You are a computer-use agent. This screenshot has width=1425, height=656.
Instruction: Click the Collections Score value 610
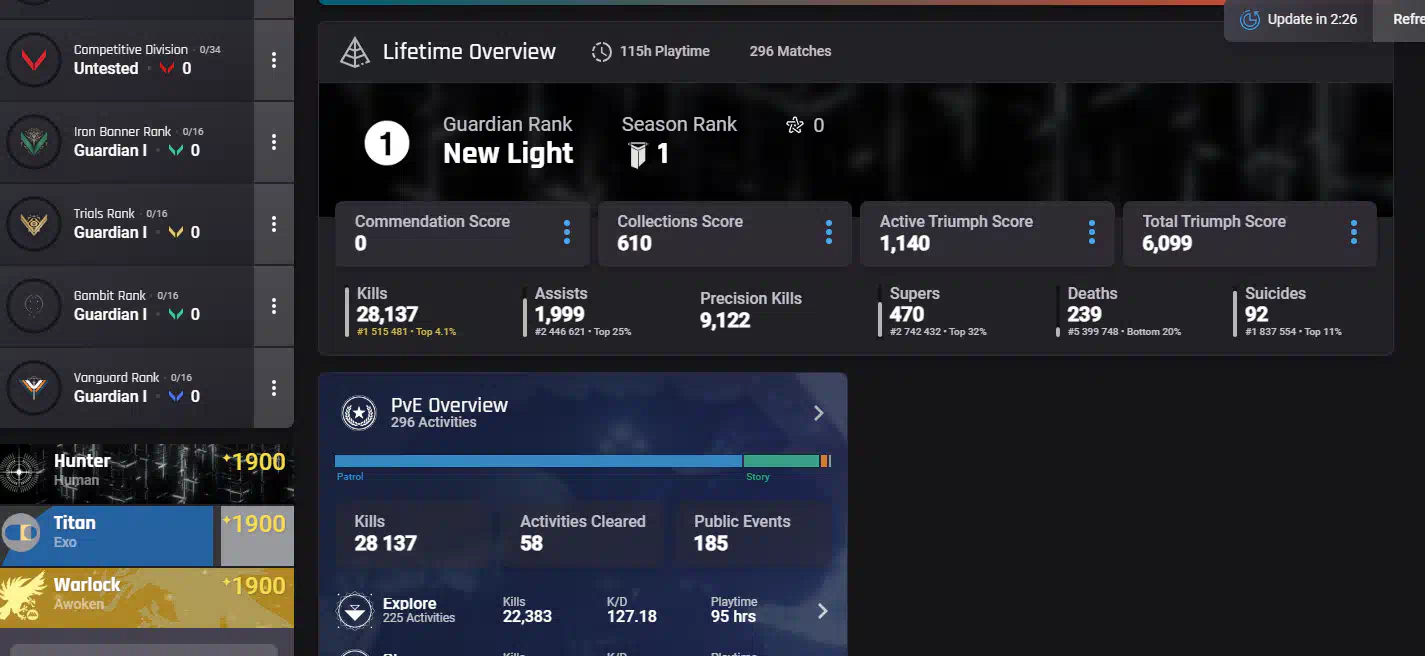click(x=635, y=243)
